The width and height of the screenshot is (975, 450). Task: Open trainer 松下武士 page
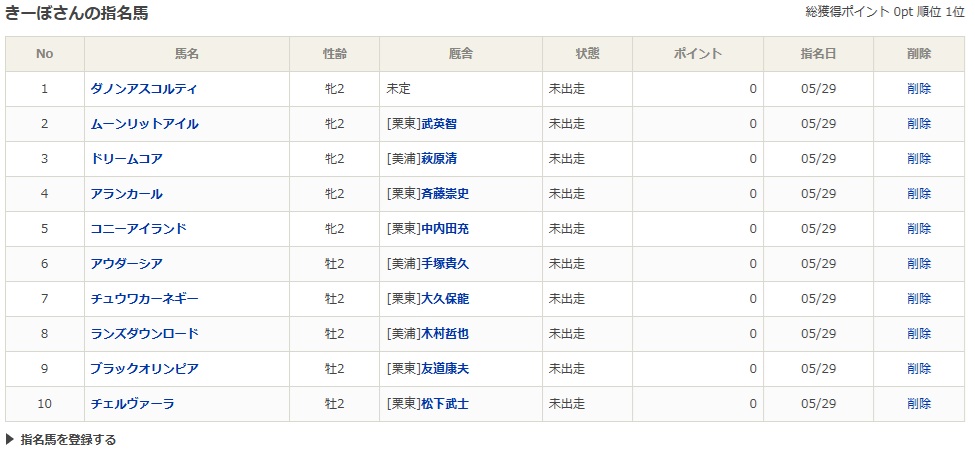(x=445, y=404)
